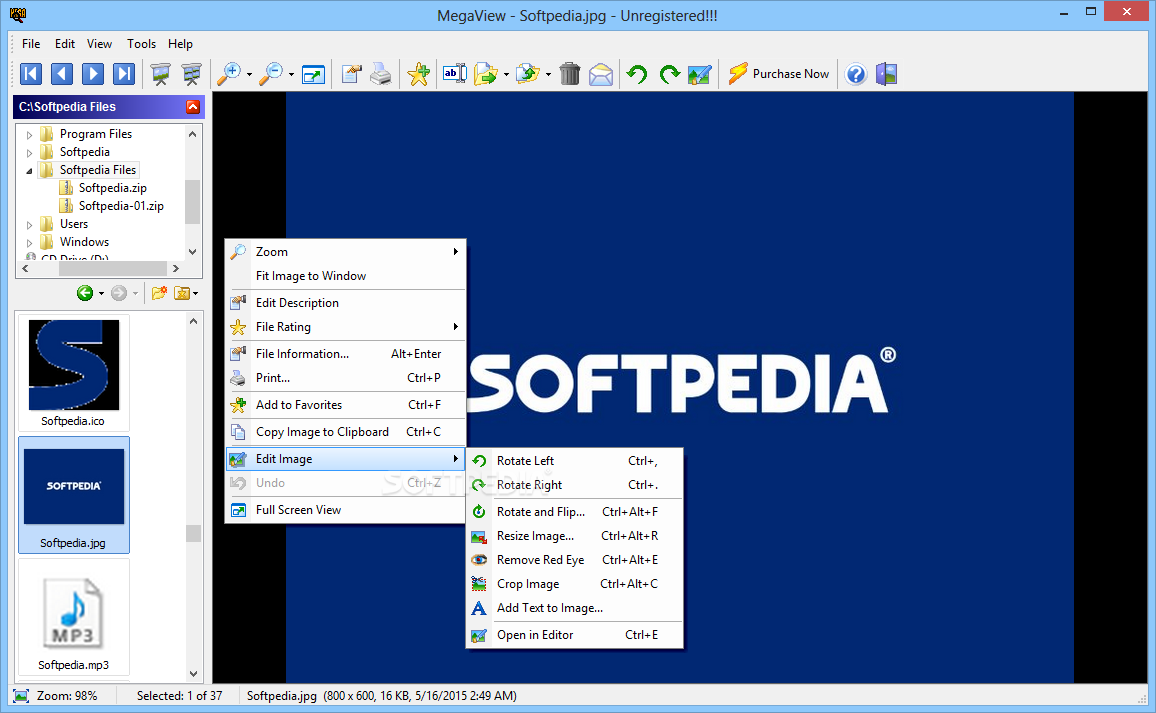Image resolution: width=1156 pixels, height=713 pixels.
Task: Click the green Back navigation arrow
Action: click(85, 293)
